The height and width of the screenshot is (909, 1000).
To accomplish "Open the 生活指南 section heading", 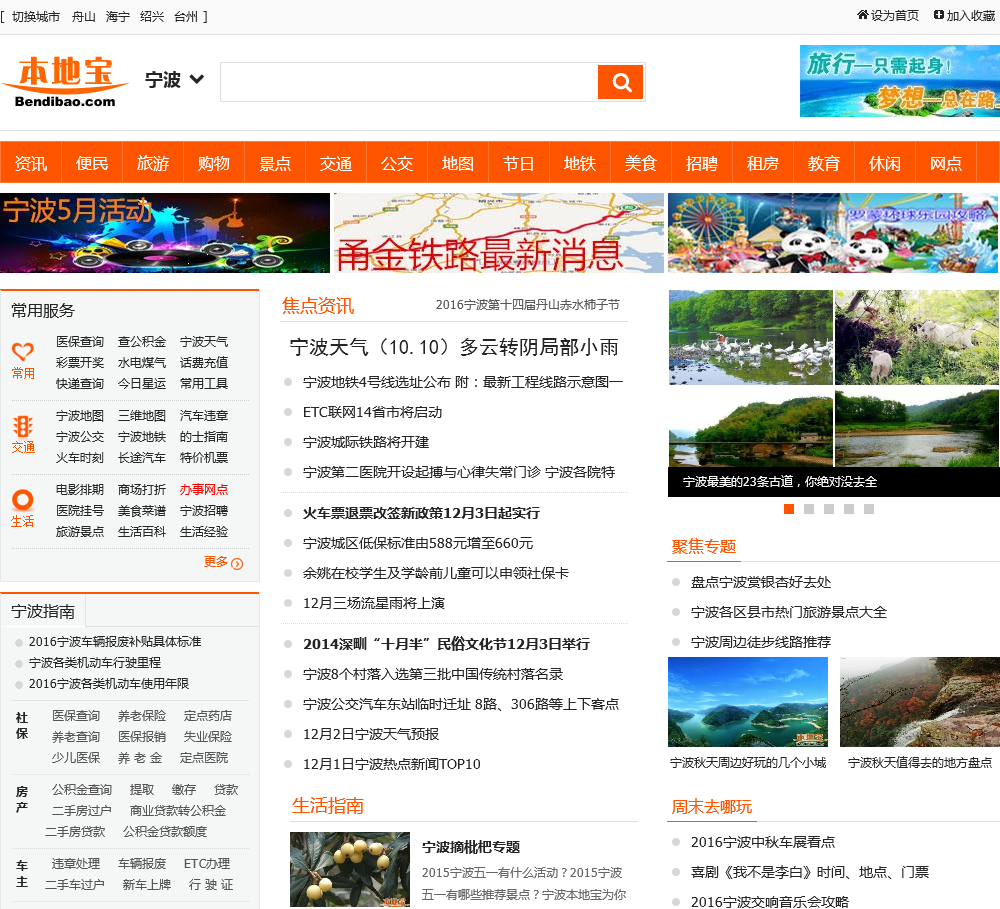I will pos(328,806).
